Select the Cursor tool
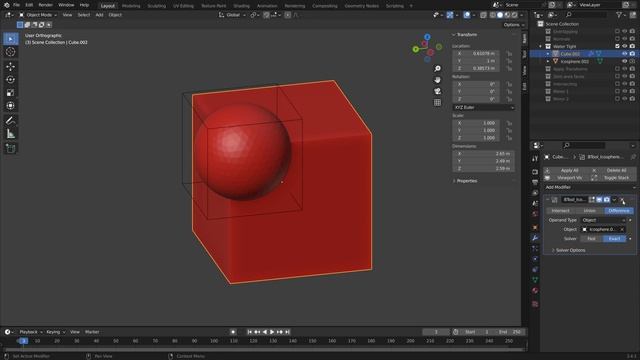 [11, 52]
